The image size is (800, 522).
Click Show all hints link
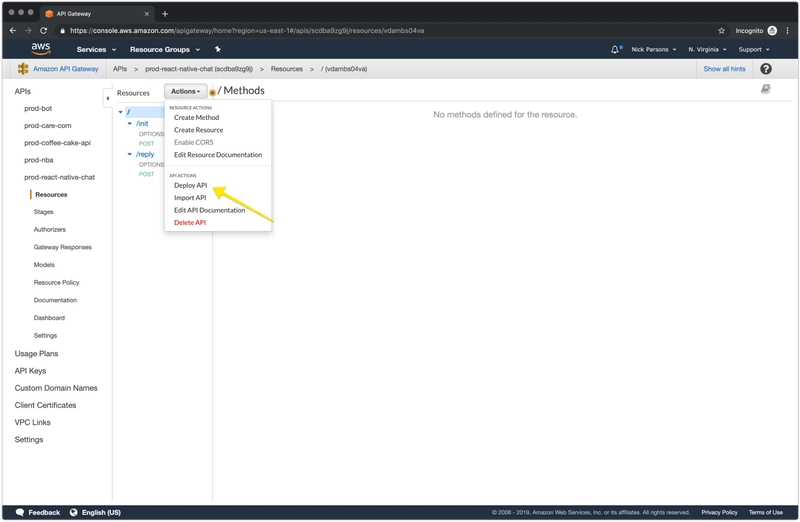[724, 69]
